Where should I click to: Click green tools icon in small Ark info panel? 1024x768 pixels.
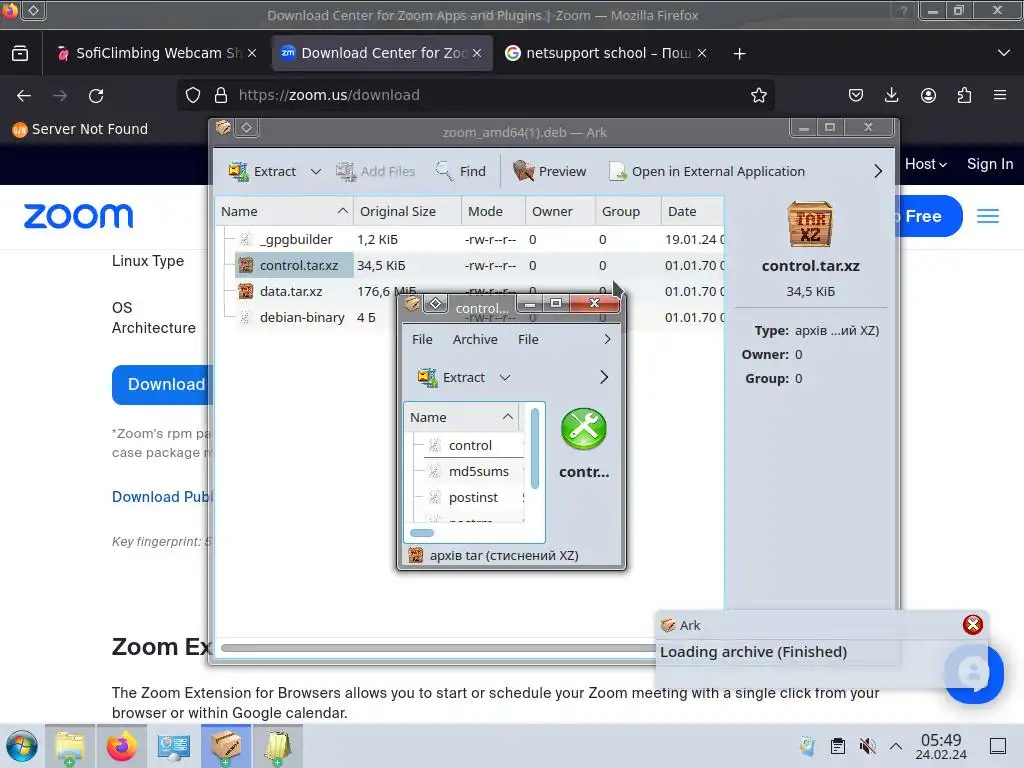coord(584,429)
